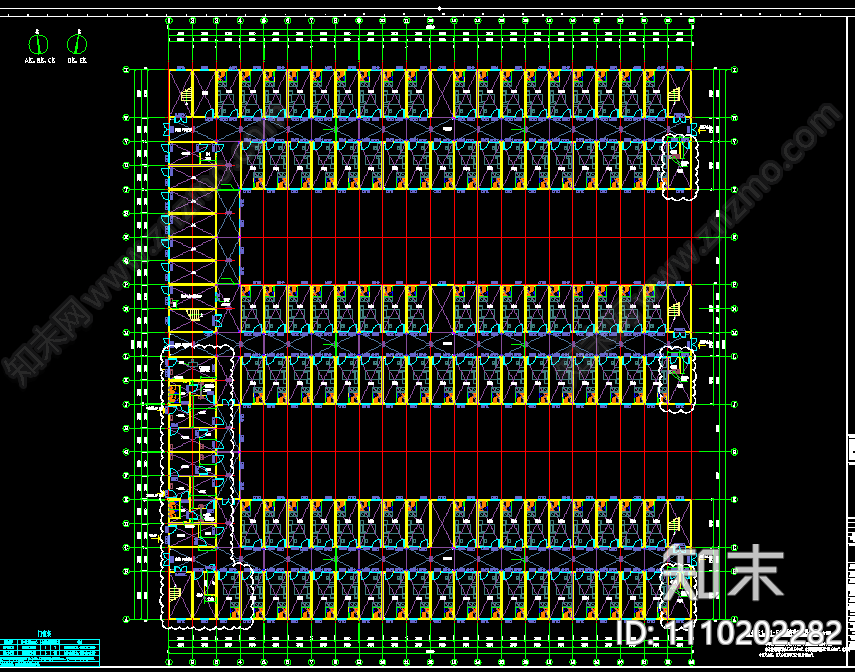This screenshot has height=672, width=855.
Task: Click the left north arrow compass symbol
Action: [38, 43]
